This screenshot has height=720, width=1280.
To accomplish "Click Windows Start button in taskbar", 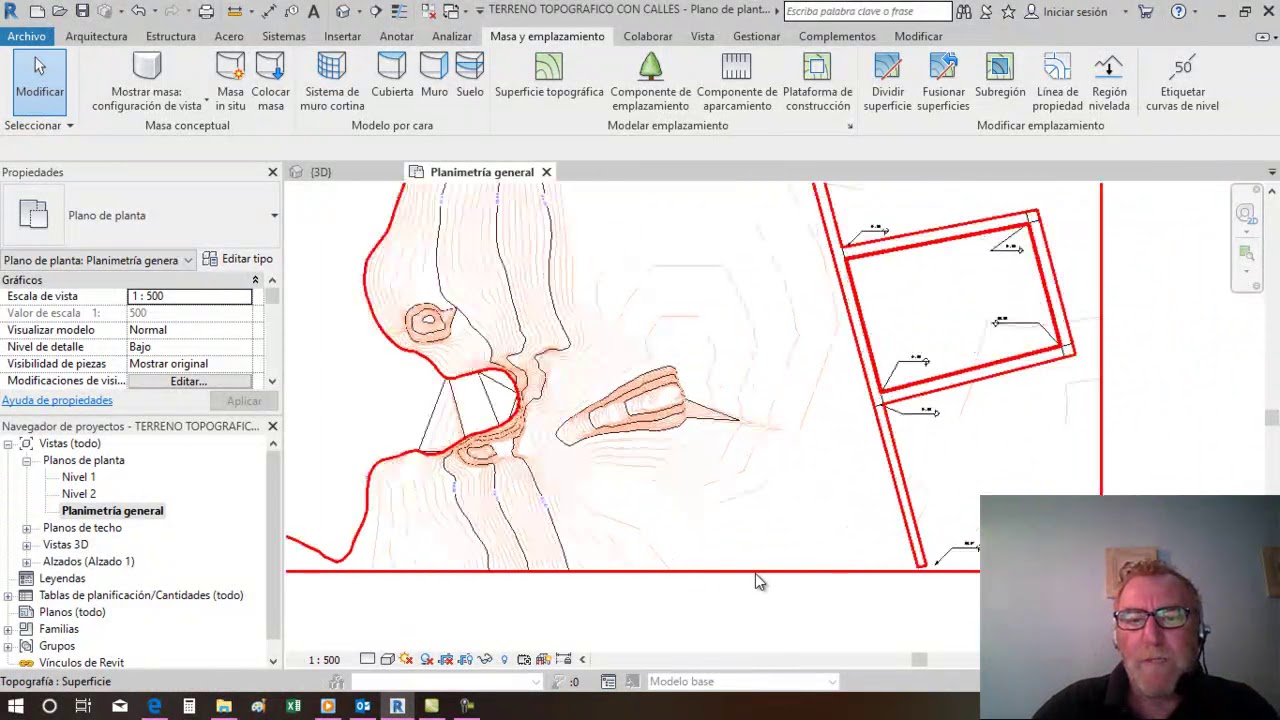I will point(15,706).
